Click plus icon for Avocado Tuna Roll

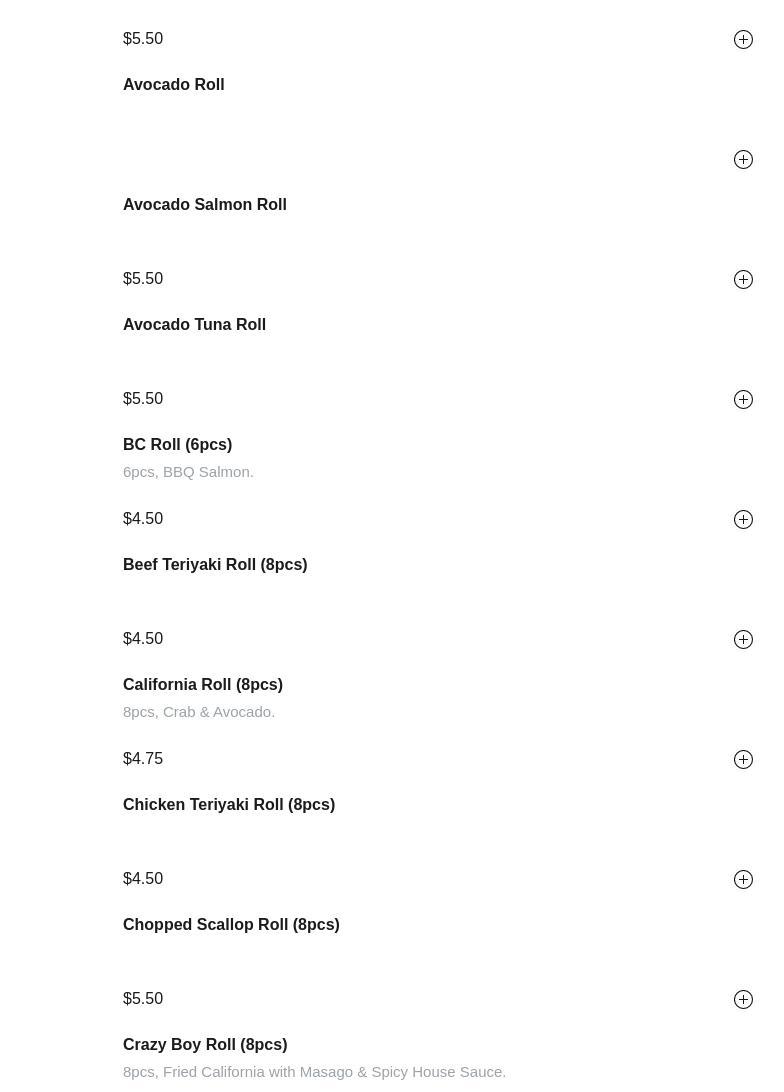coord(743,399)
